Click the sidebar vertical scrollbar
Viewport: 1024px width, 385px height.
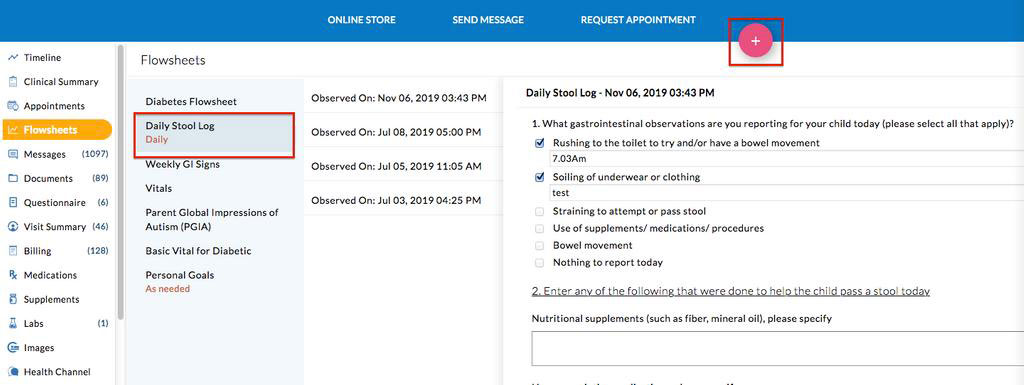coord(120,183)
